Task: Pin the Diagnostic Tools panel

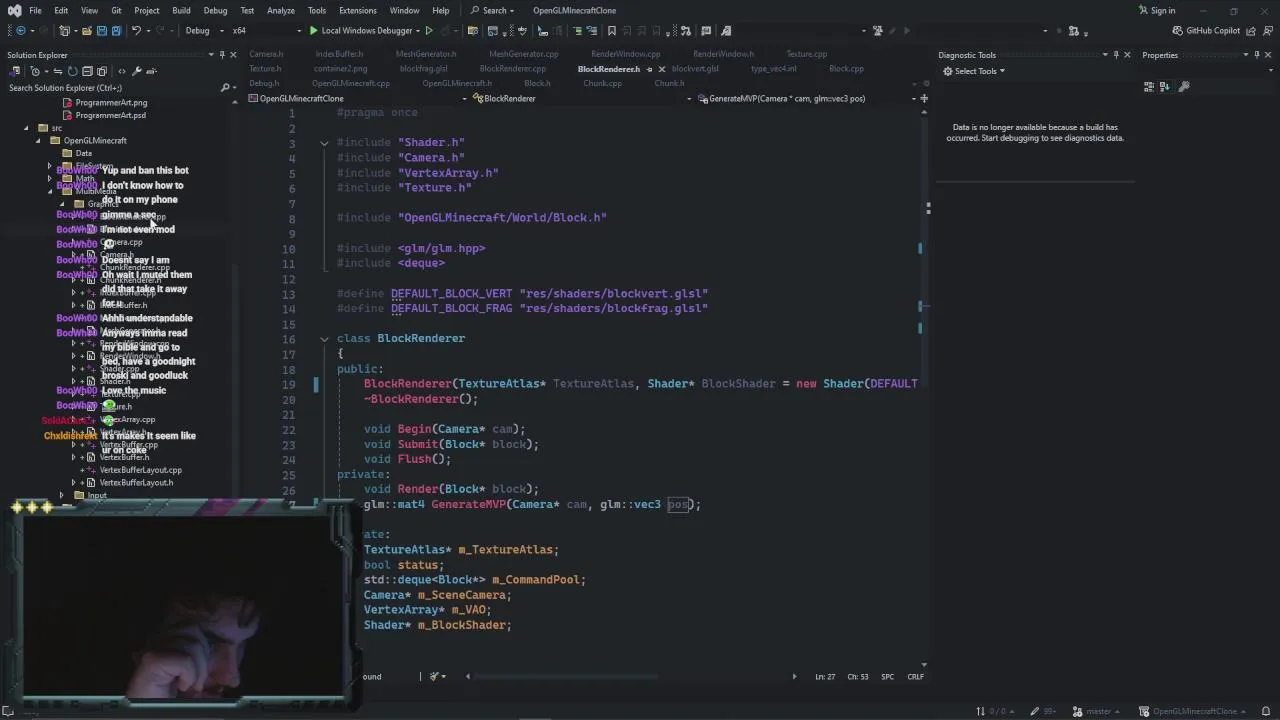Action: [1116, 55]
